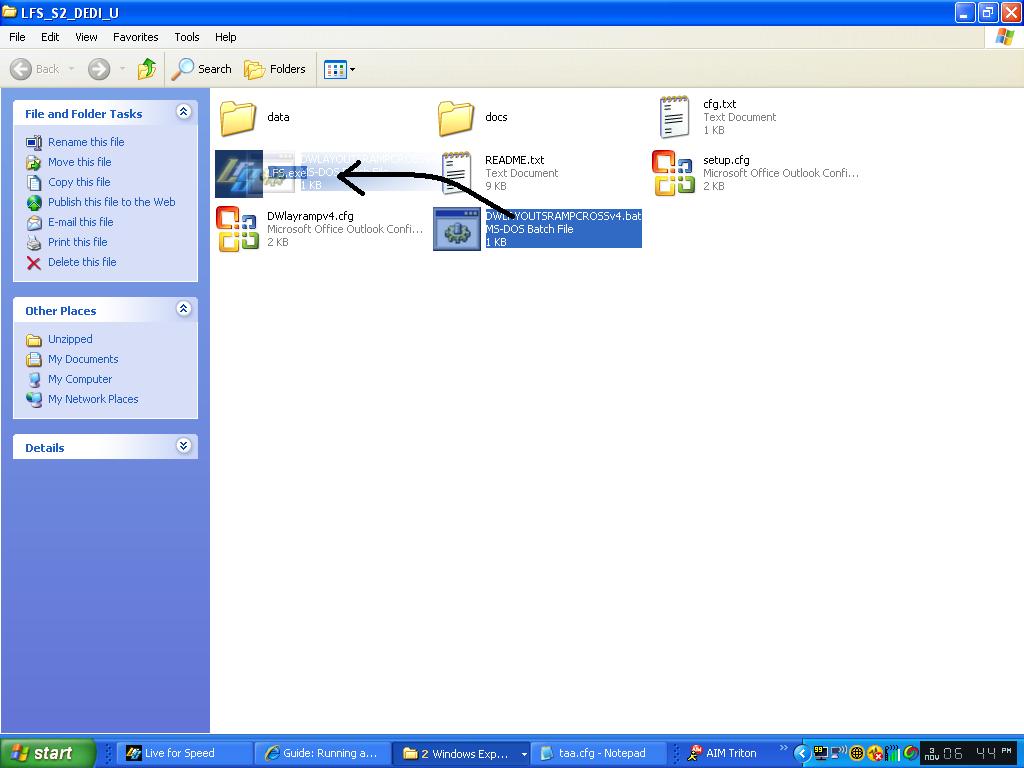Switch to AIM Triton taskbar button
This screenshot has height=768, width=1024.
point(724,753)
